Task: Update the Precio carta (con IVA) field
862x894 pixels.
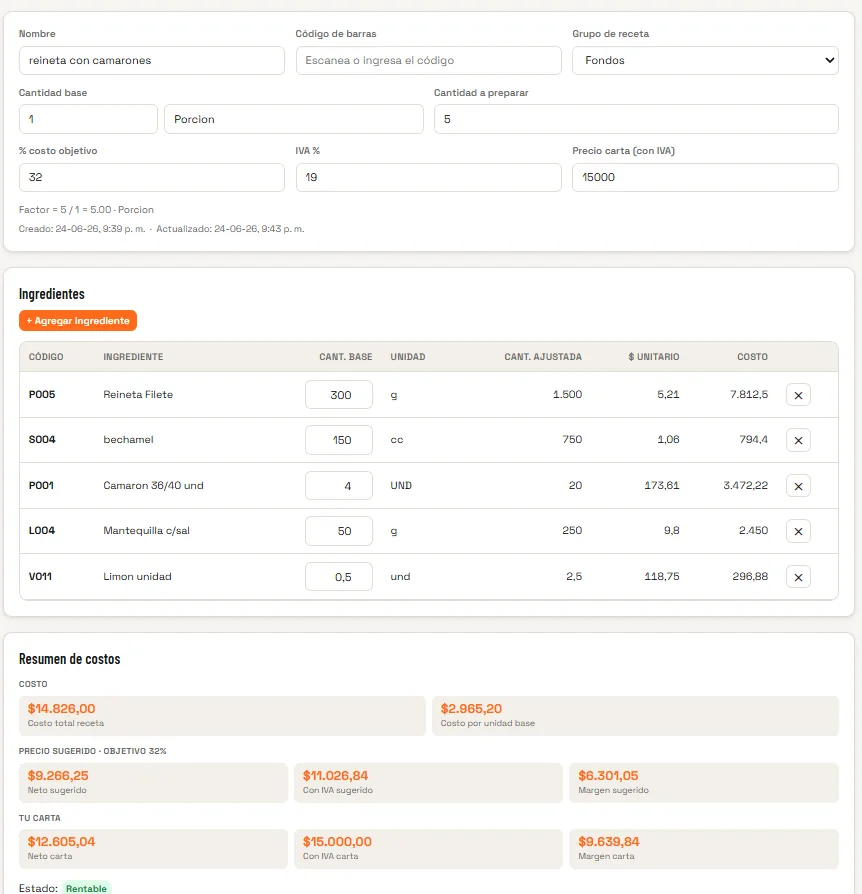Action: [x=705, y=177]
